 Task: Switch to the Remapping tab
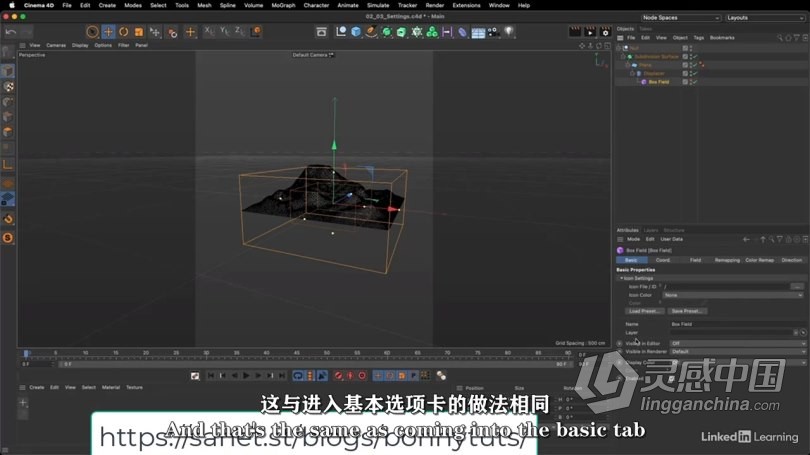(x=727, y=260)
